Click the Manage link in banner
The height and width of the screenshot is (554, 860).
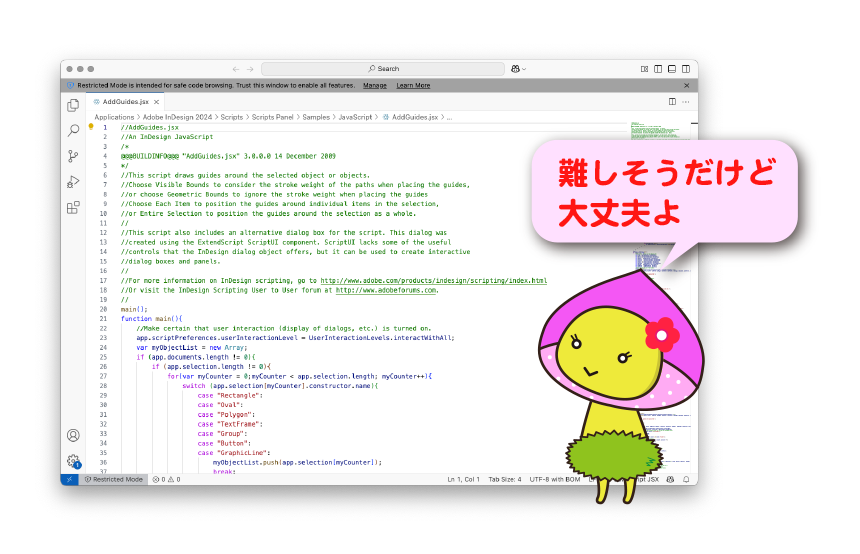tap(375, 86)
